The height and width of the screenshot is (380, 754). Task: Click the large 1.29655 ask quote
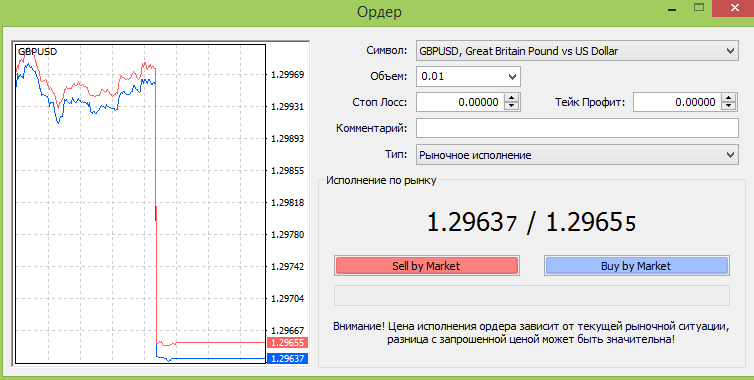[591, 223]
